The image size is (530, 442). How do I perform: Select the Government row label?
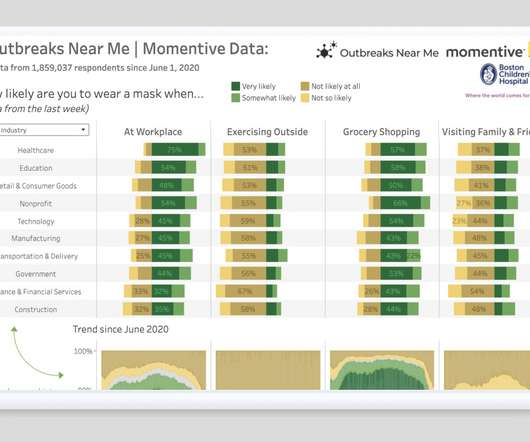click(x=35, y=274)
